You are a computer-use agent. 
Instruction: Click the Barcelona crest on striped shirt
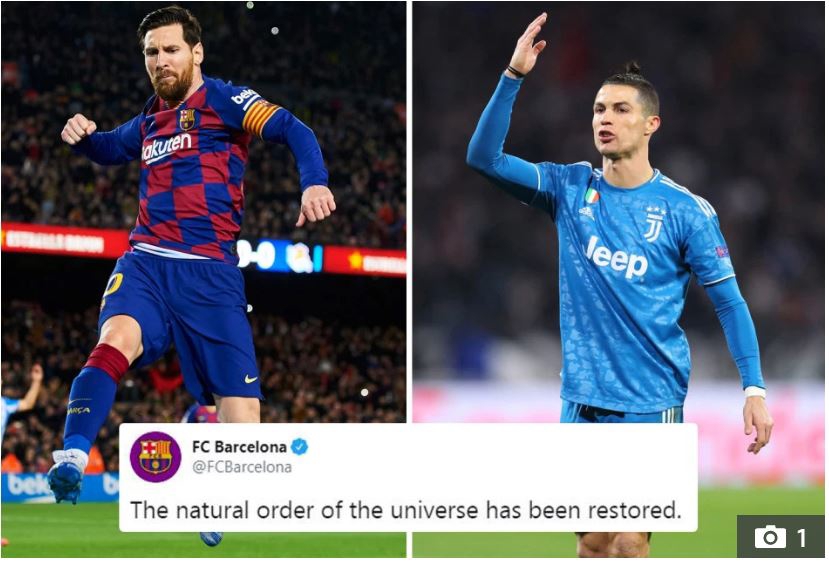187,119
